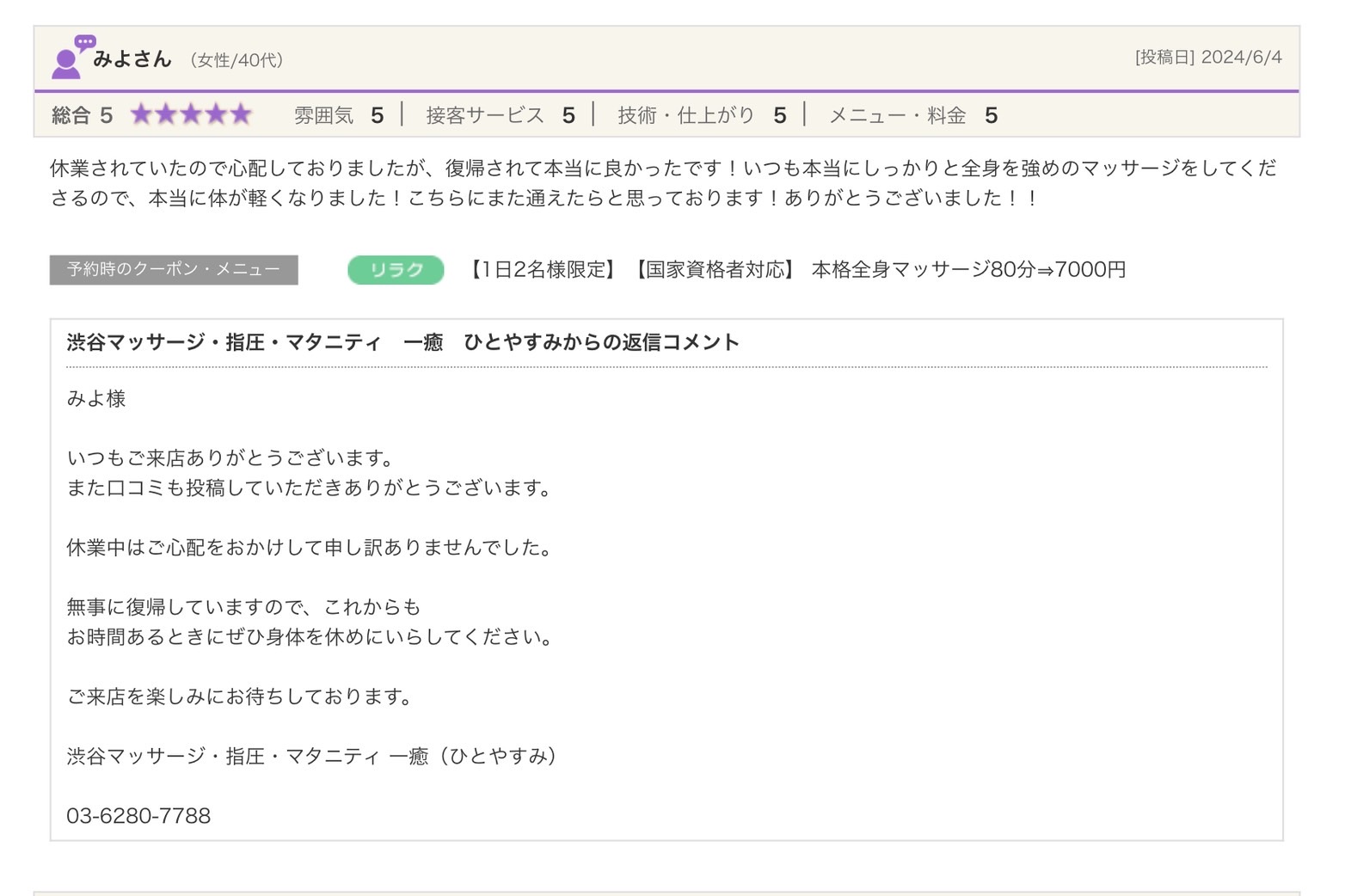Click the phone number 03-6280-7788
The width and height of the screenshot is (1351, 896).
[x=138, y=816]
